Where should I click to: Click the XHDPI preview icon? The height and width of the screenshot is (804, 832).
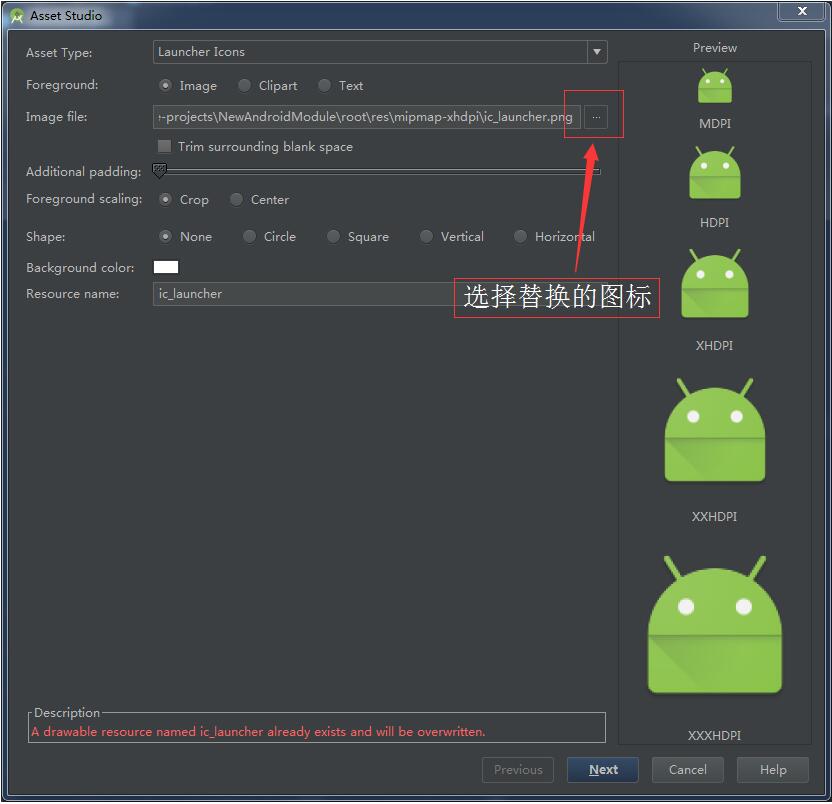(715, 283)
